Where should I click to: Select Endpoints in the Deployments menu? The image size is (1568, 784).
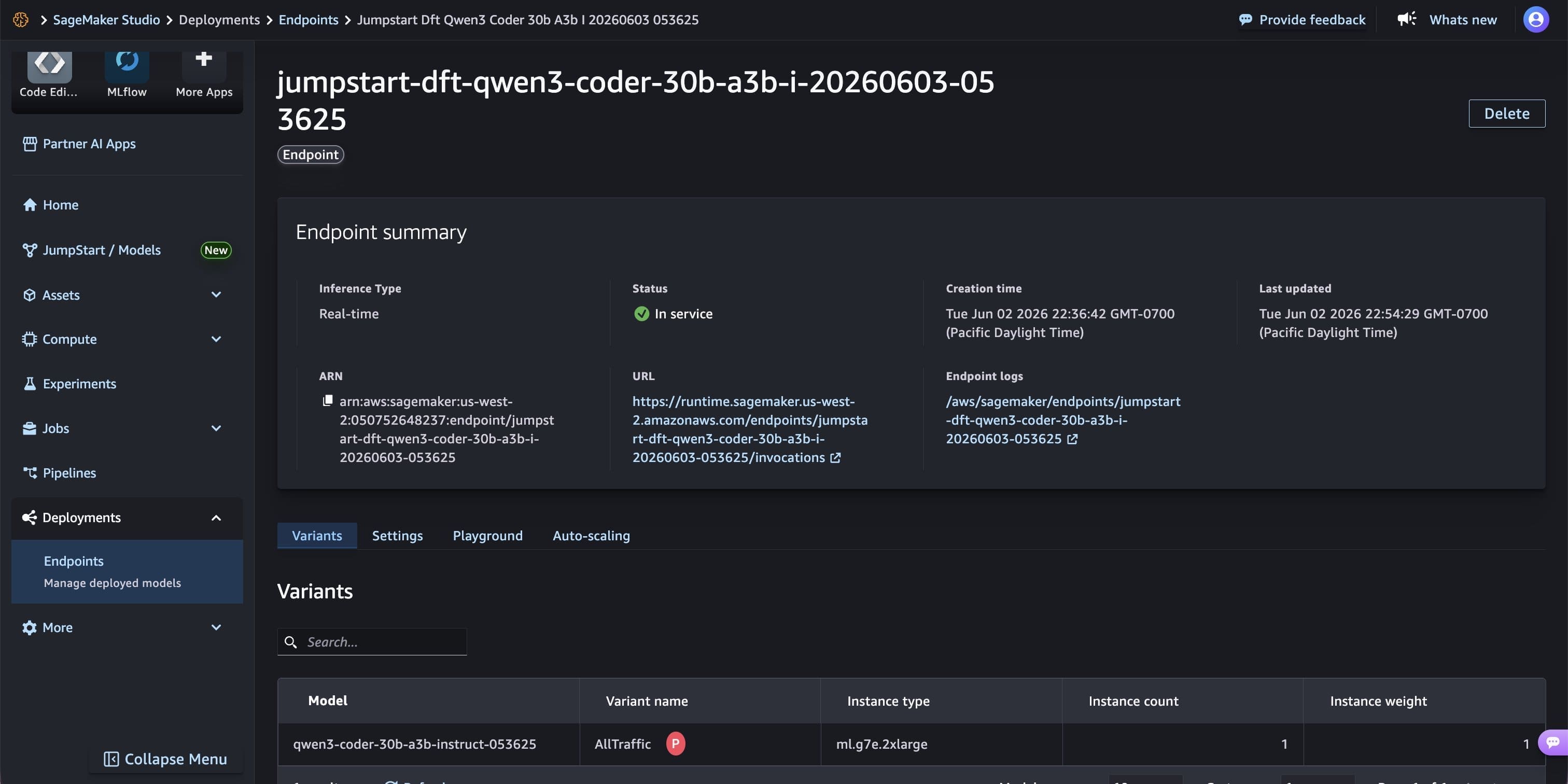[x=127, y=571]
